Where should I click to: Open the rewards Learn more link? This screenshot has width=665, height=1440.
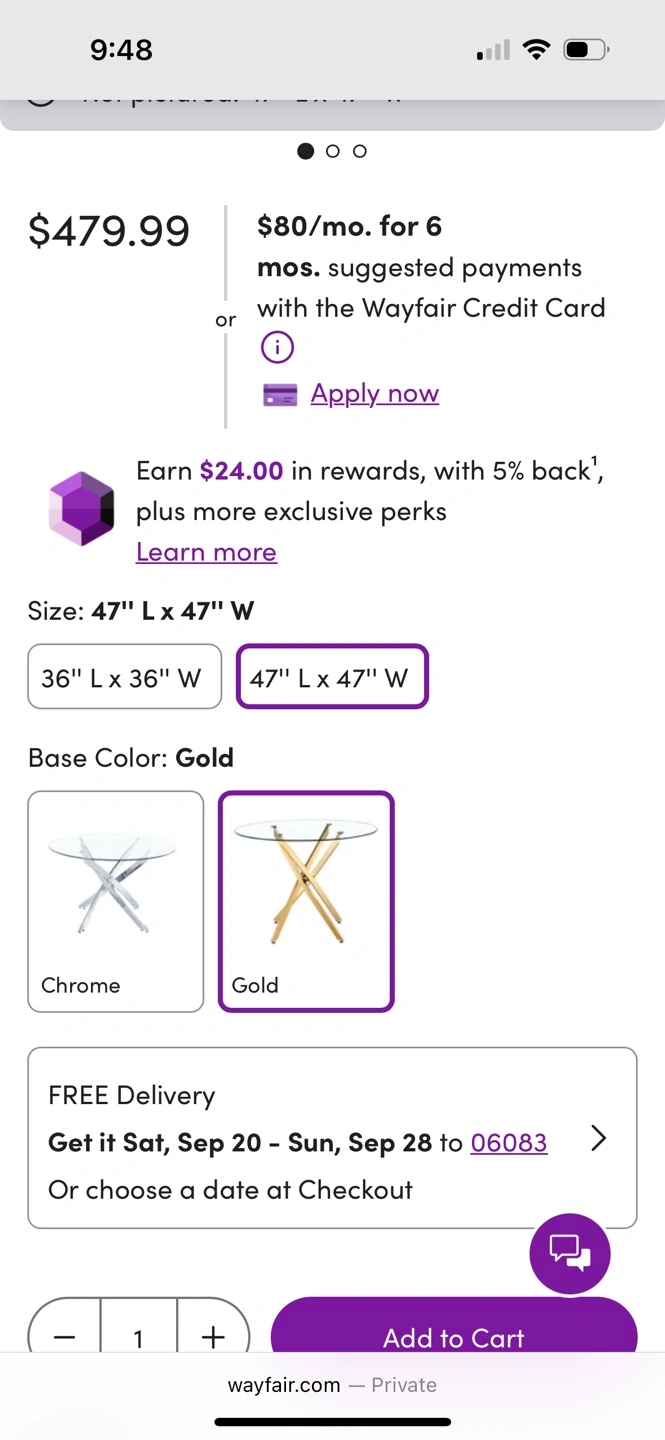coord(206,552)
